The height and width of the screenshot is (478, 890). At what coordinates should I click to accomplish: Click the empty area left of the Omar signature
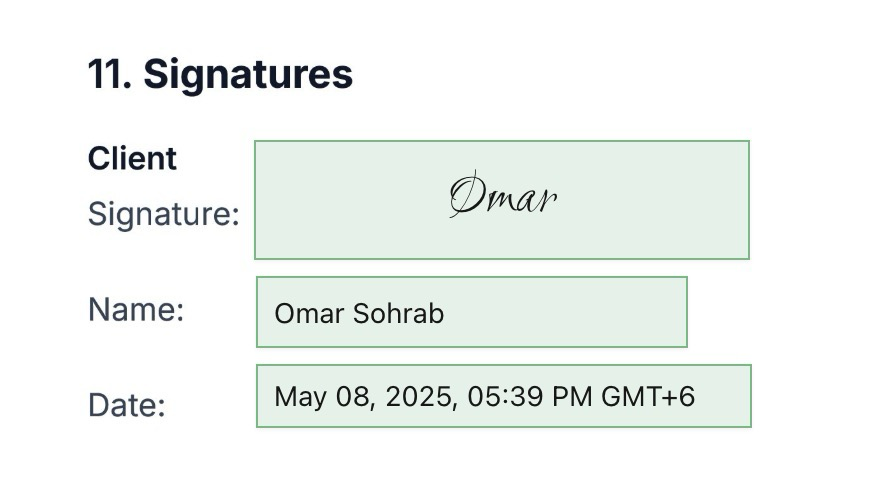point(352,200)
